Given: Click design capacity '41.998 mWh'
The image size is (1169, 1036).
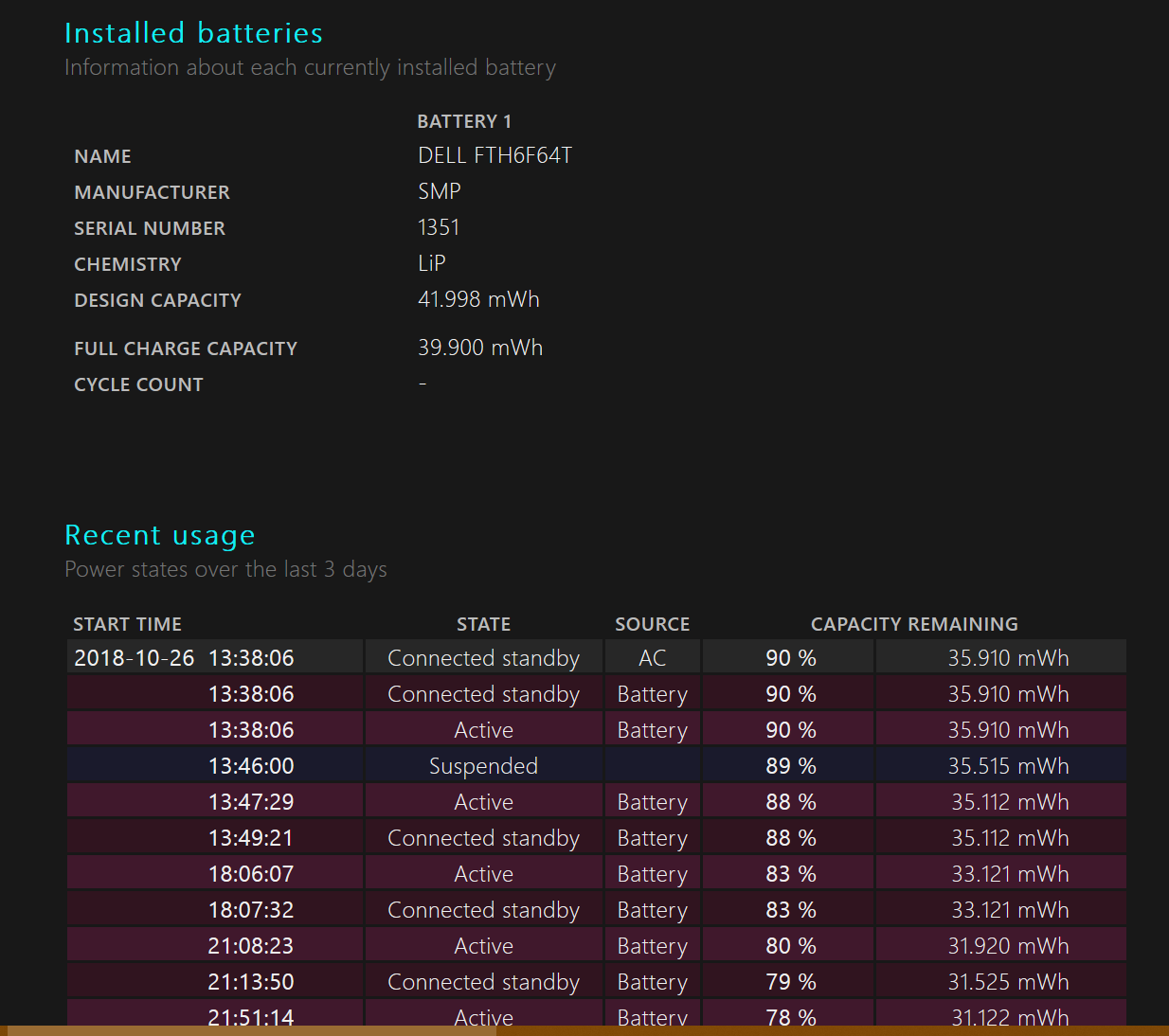Looking at the screenshot, I should coord(478,299).
